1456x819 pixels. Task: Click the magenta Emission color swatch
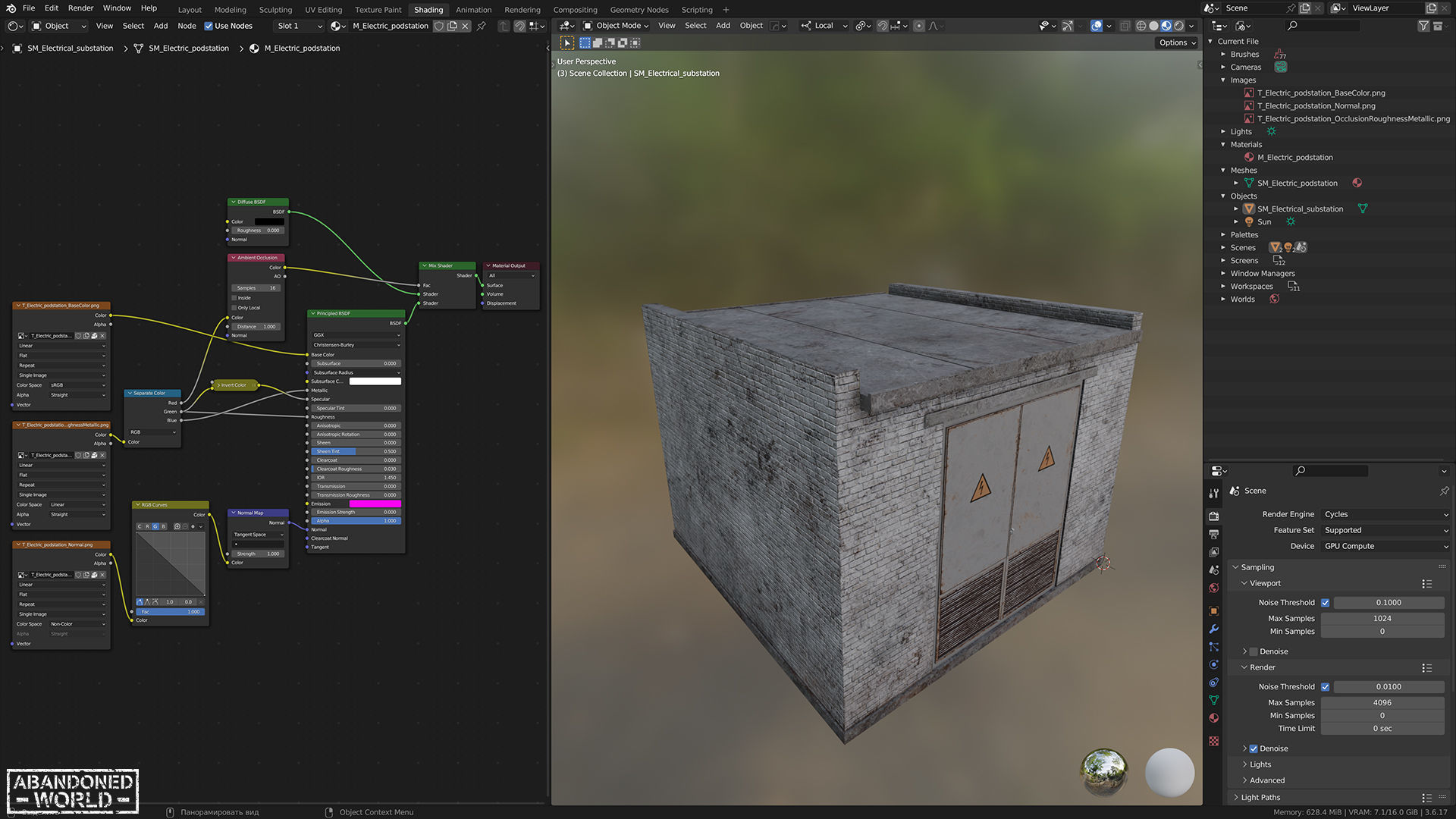click(x=375, y=504)
